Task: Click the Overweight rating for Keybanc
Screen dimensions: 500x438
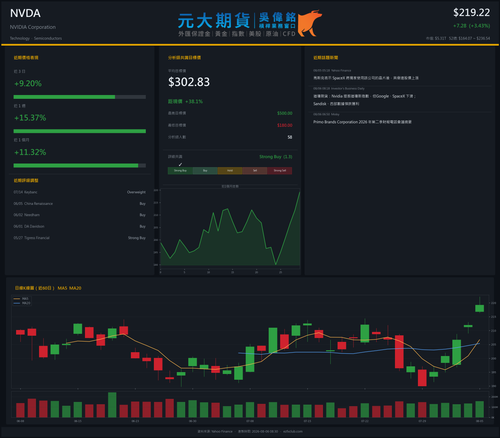Action: click(x=136, y=192)
